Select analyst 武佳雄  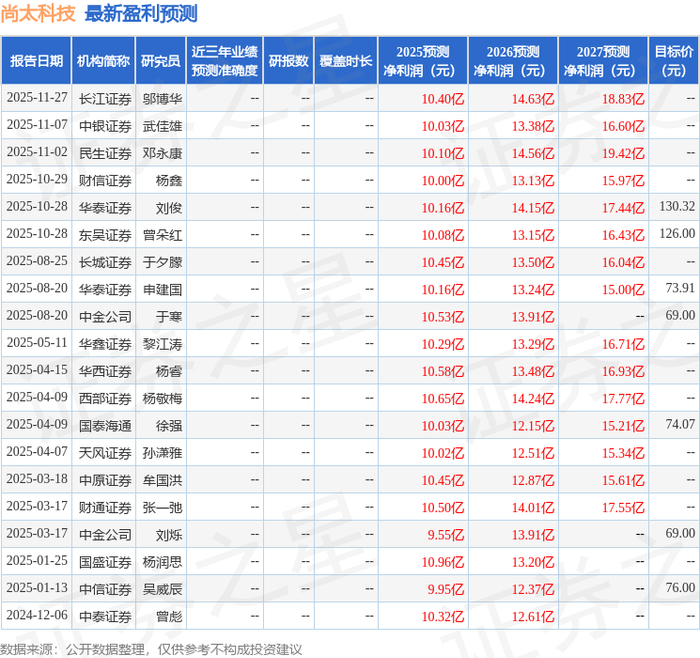point(162,126)
